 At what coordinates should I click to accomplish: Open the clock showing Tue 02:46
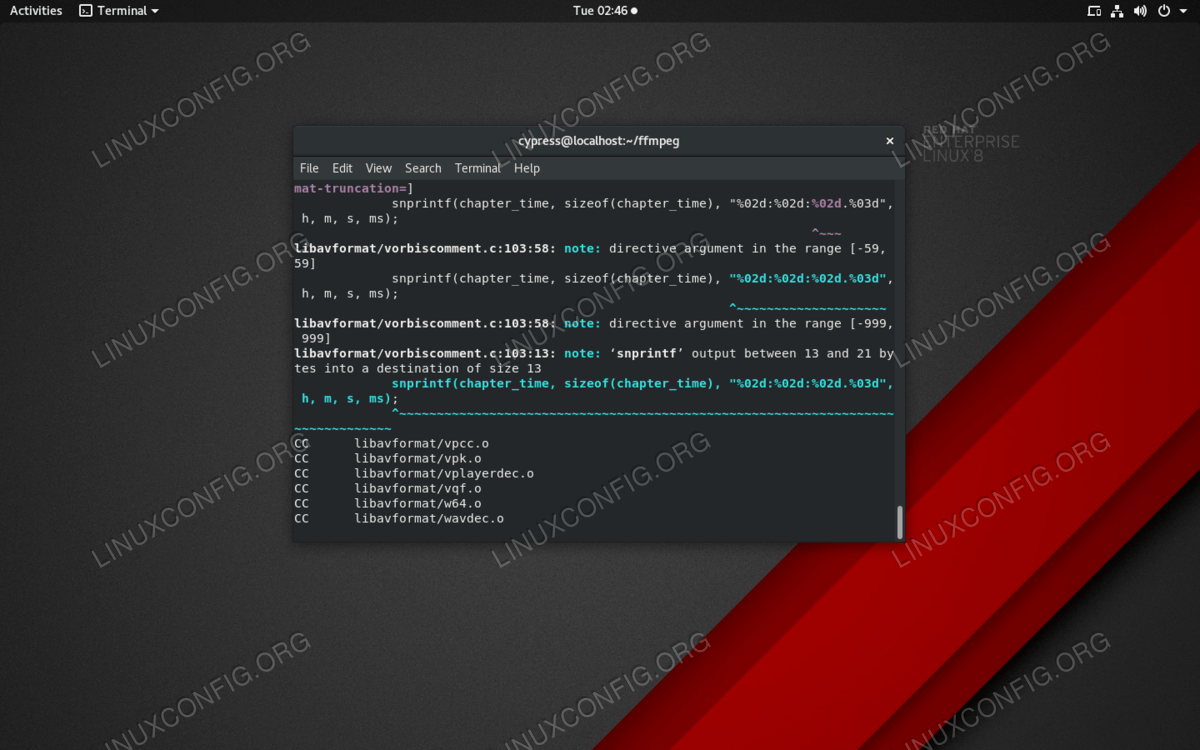[604, 11]
